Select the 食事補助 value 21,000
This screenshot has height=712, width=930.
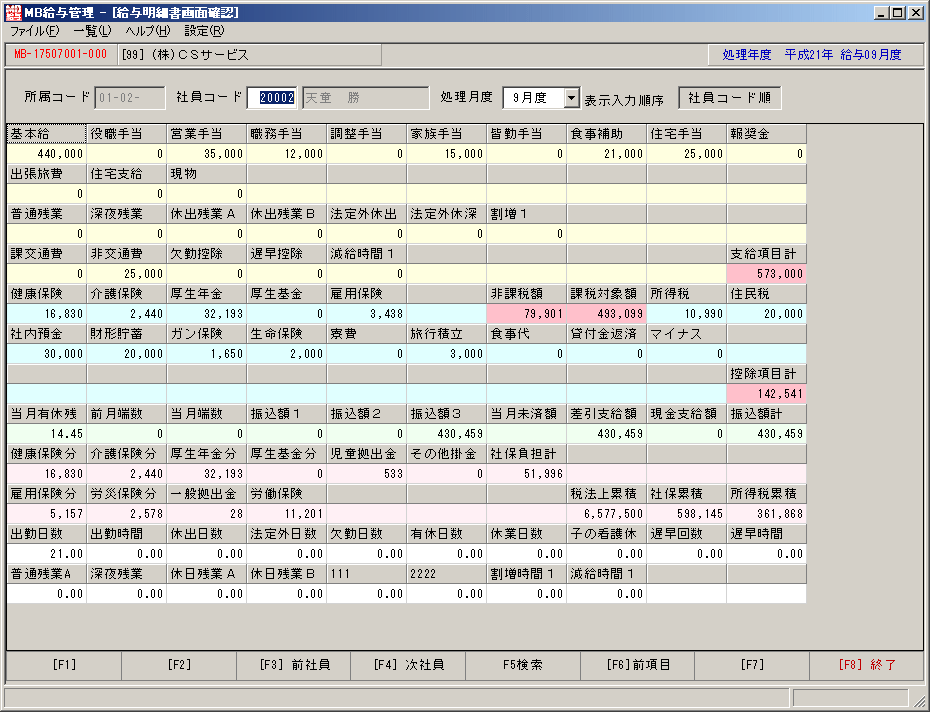pos(607,154)
